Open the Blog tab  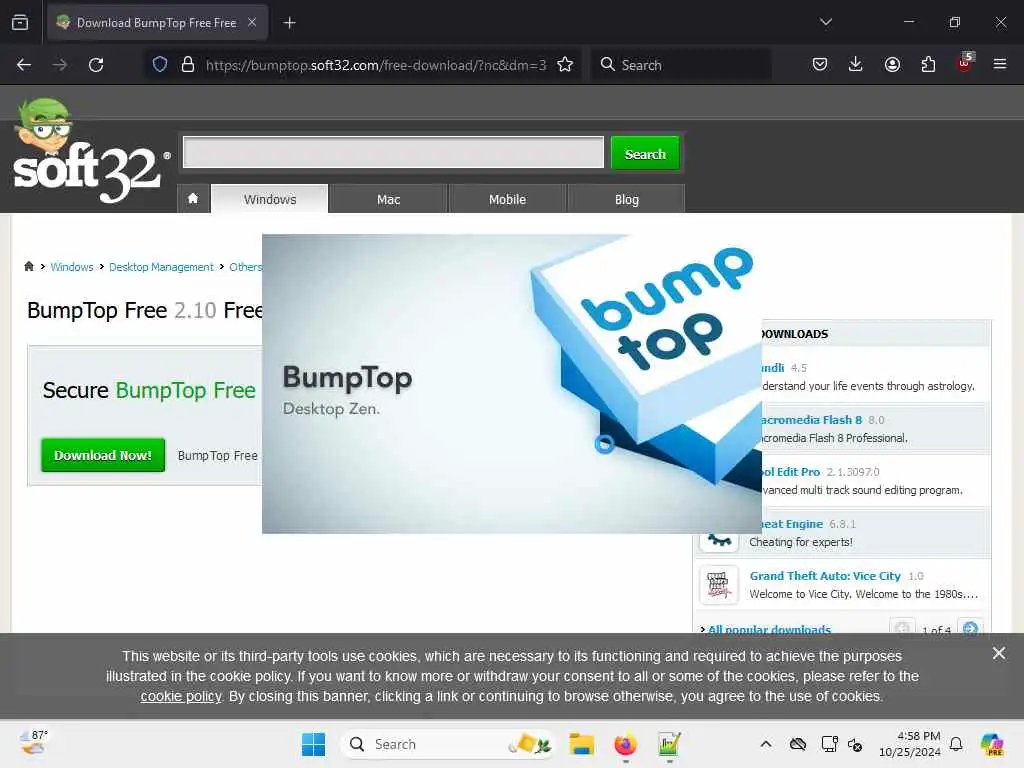626,199
